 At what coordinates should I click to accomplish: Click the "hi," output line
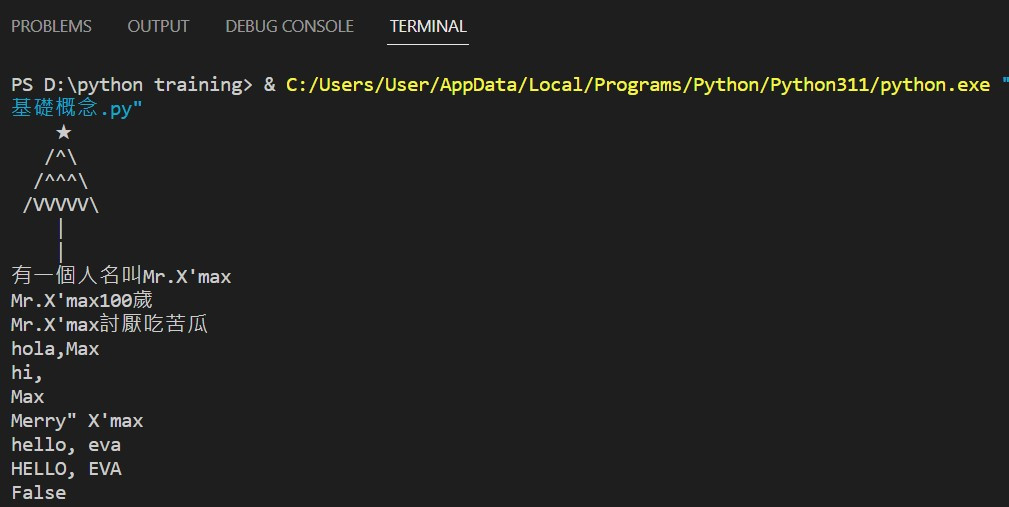27,372
